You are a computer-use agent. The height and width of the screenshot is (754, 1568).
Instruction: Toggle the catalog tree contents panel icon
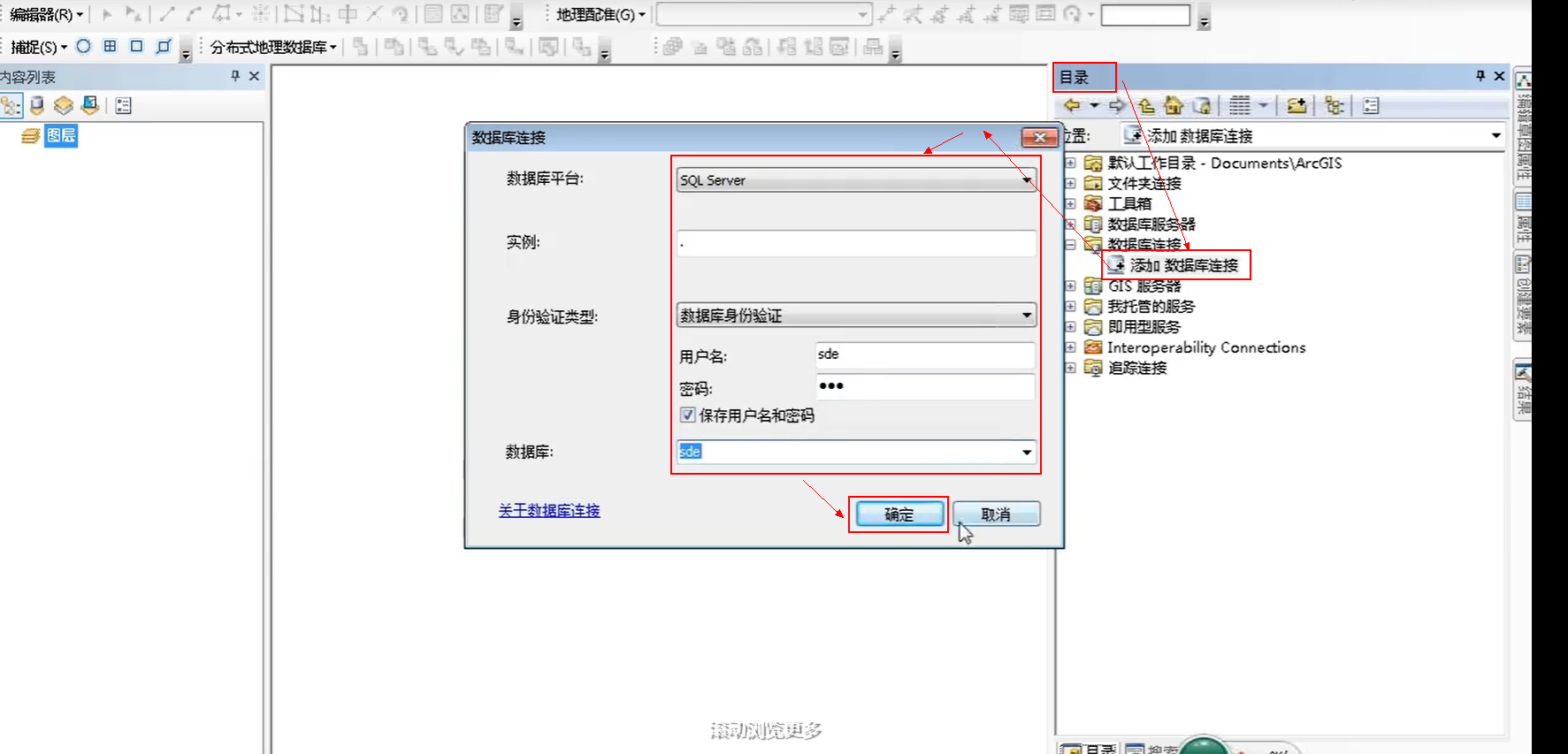tap(1335, 106)
